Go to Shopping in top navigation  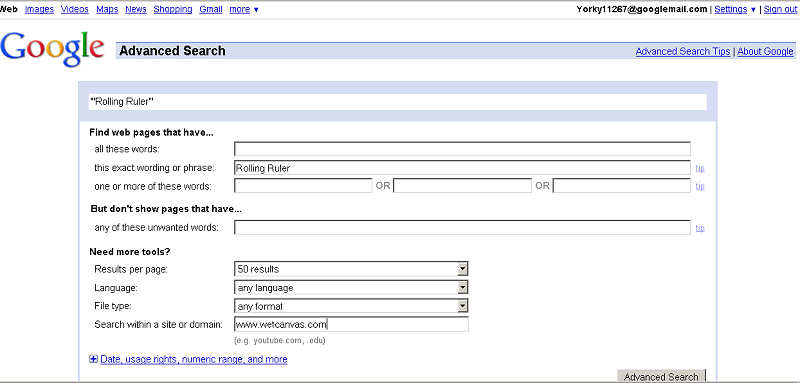173,9
